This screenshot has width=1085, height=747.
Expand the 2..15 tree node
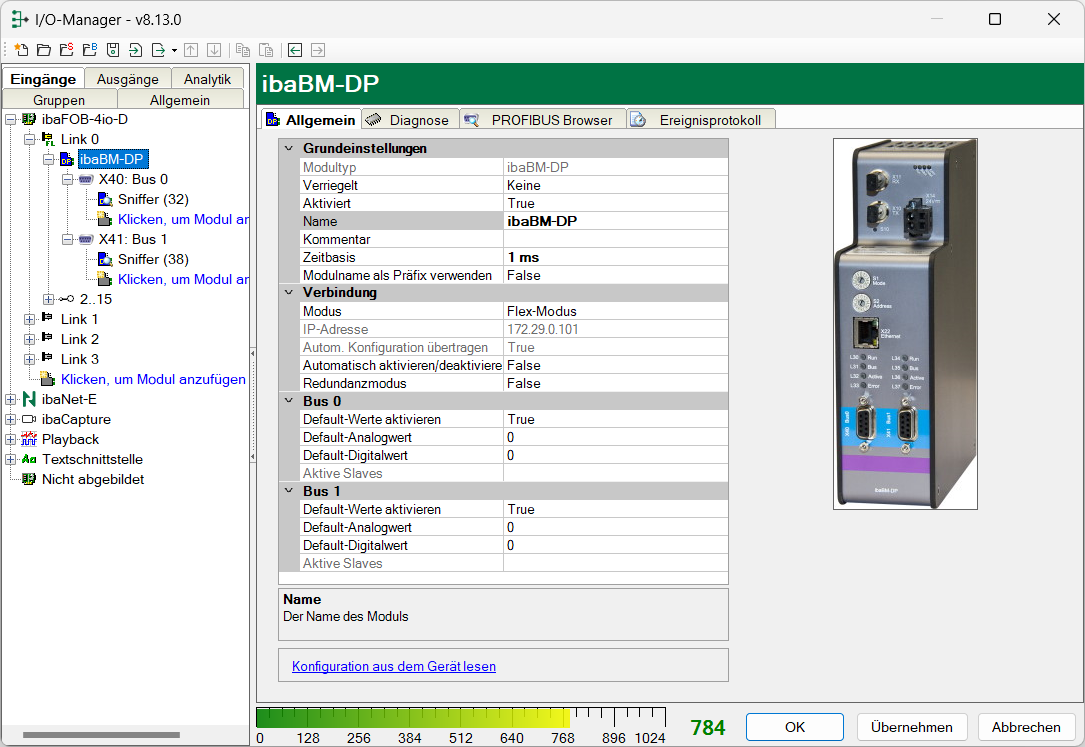pyautogui.click(x=48, y=299)
